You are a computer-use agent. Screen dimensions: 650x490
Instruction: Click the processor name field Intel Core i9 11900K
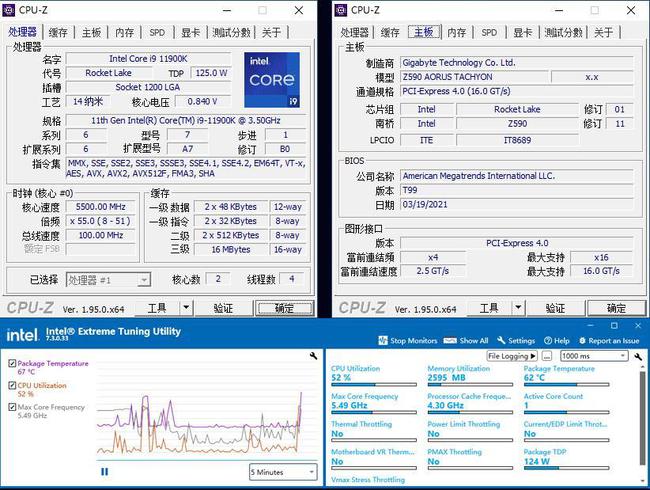148,59
